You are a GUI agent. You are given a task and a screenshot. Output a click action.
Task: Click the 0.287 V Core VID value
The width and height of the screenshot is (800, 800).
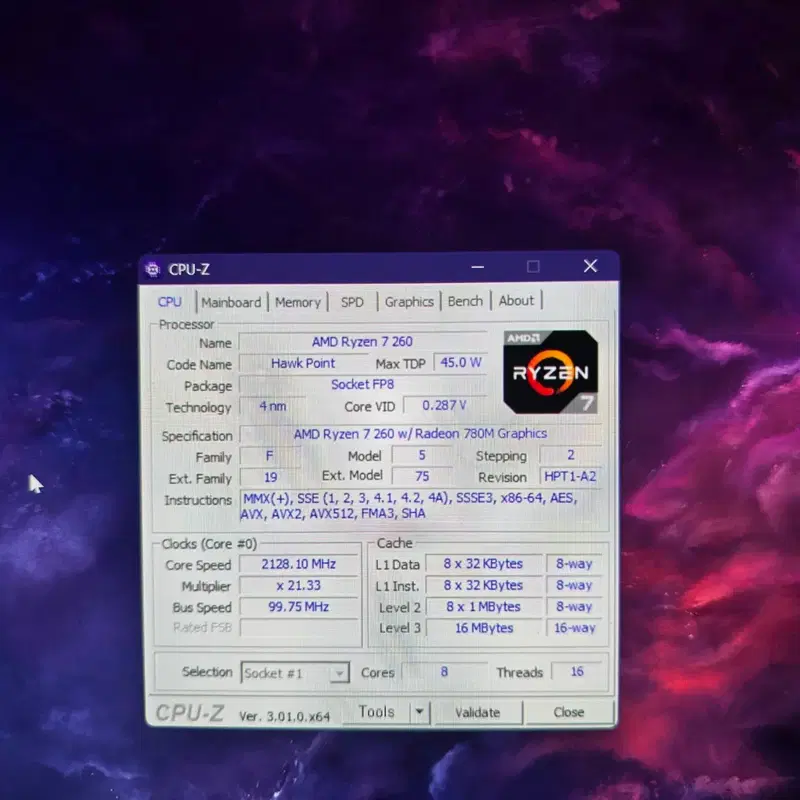coord(444,406)
